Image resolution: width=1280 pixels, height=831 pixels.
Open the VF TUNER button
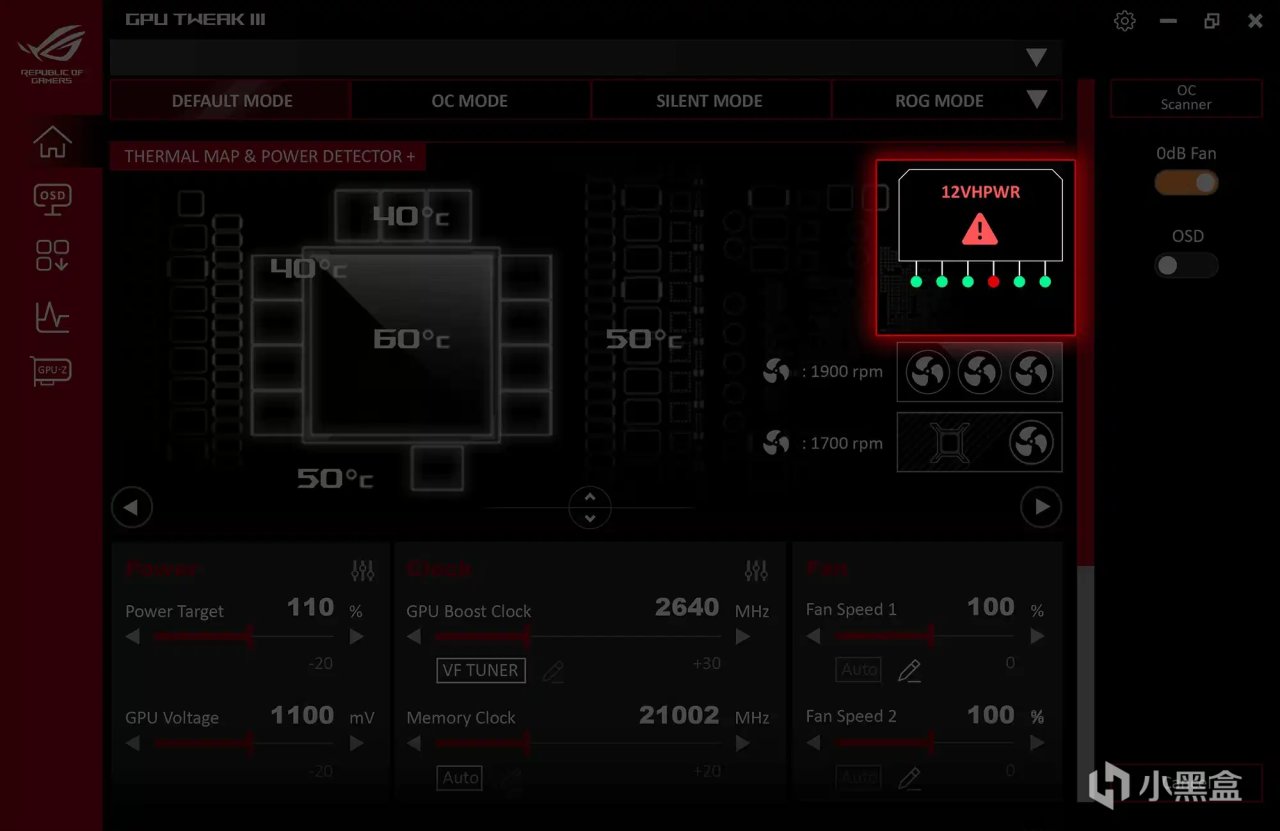point(481,670)
